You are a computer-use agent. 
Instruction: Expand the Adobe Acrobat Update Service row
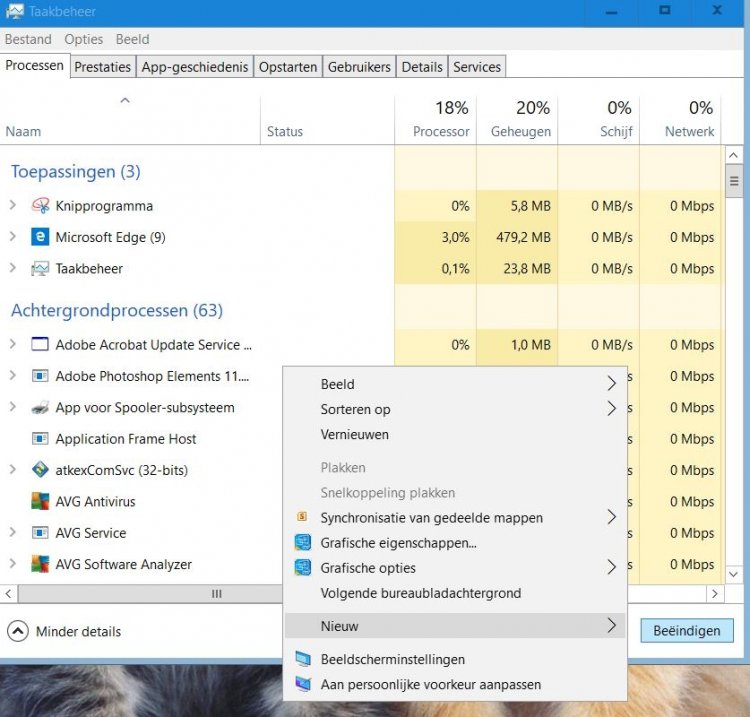click(x=13, y=345)
